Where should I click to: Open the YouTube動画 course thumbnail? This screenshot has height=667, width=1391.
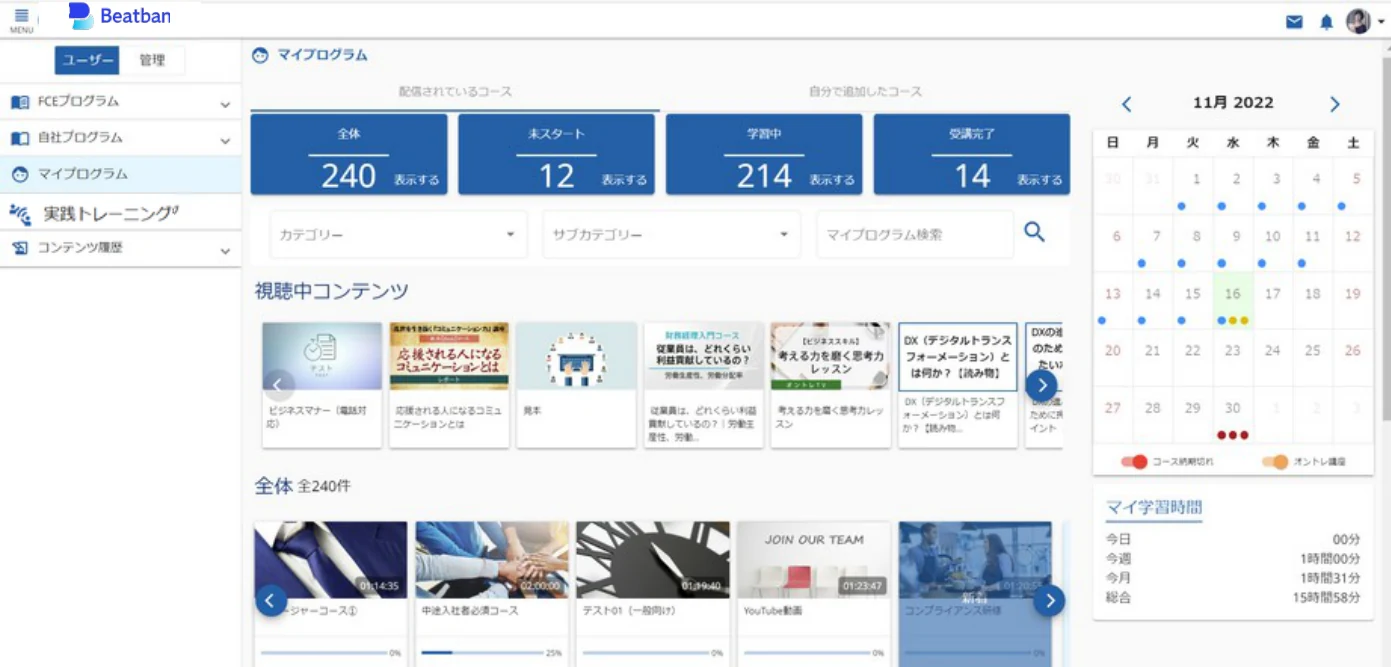(x=813, y=560)
